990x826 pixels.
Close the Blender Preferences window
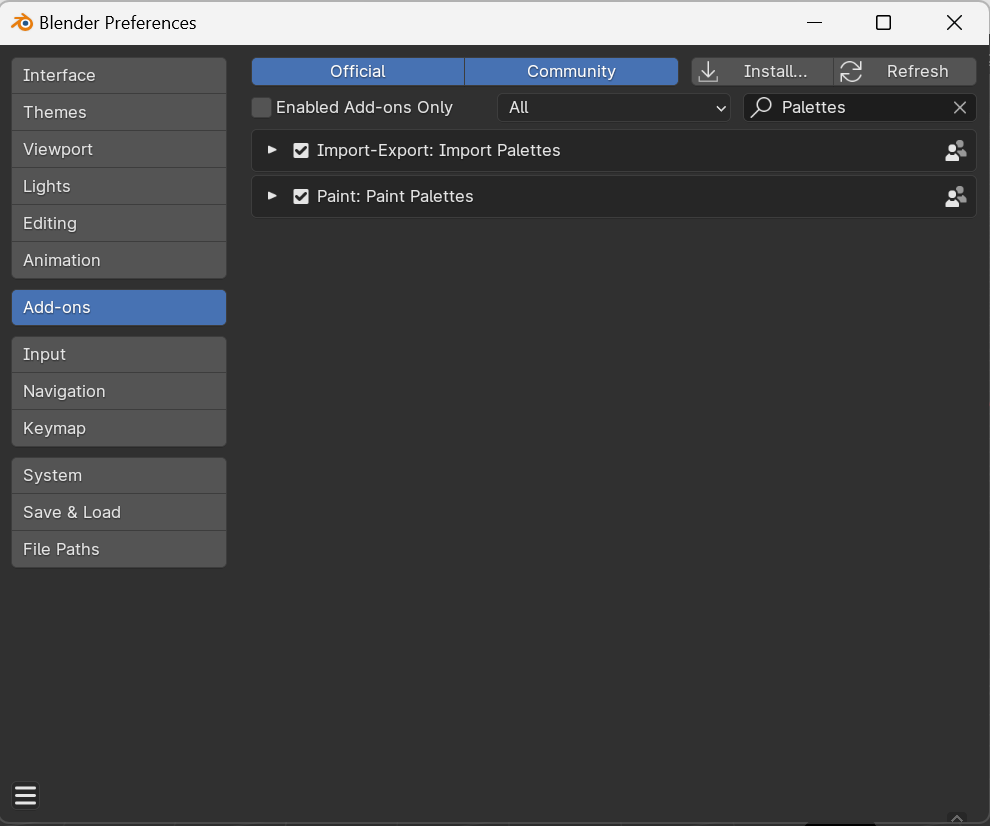(954, 23)
